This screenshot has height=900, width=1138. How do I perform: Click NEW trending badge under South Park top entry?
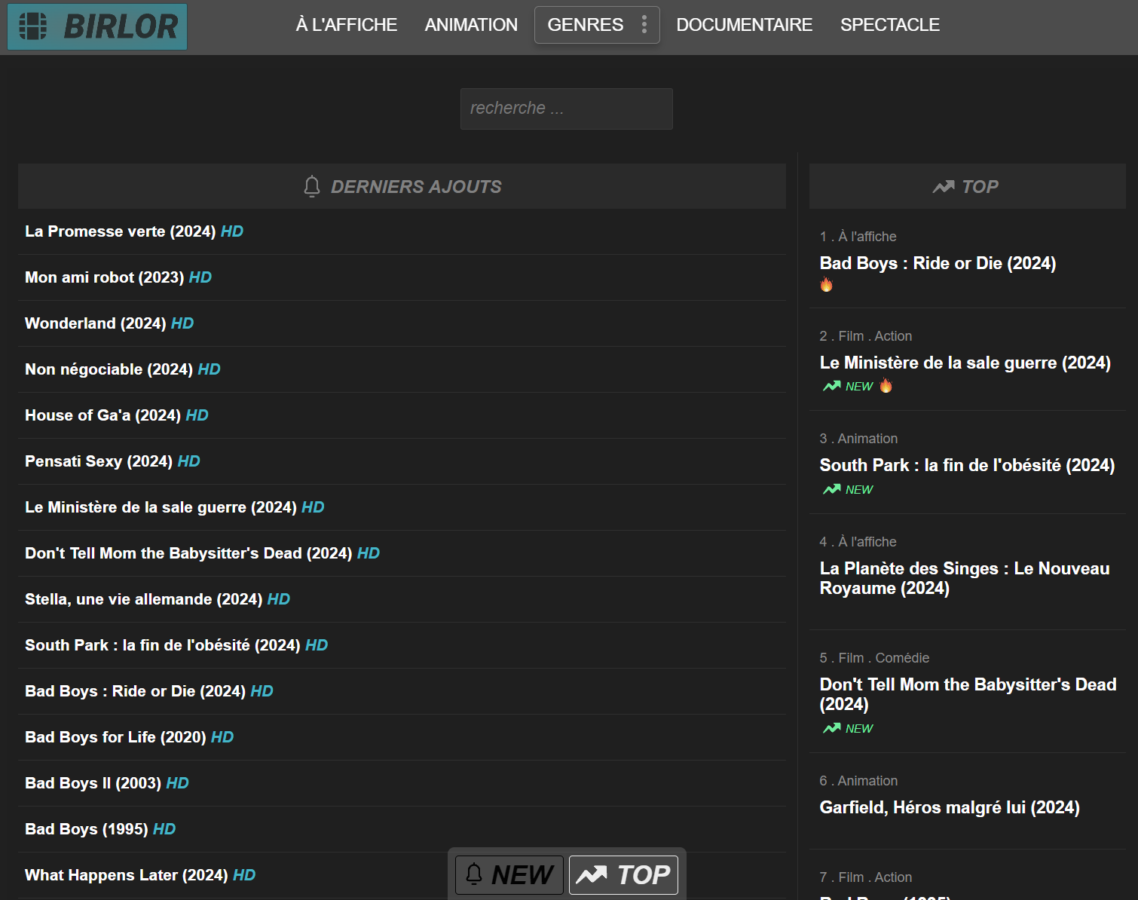pyautogui.click(x=848, y=489)
